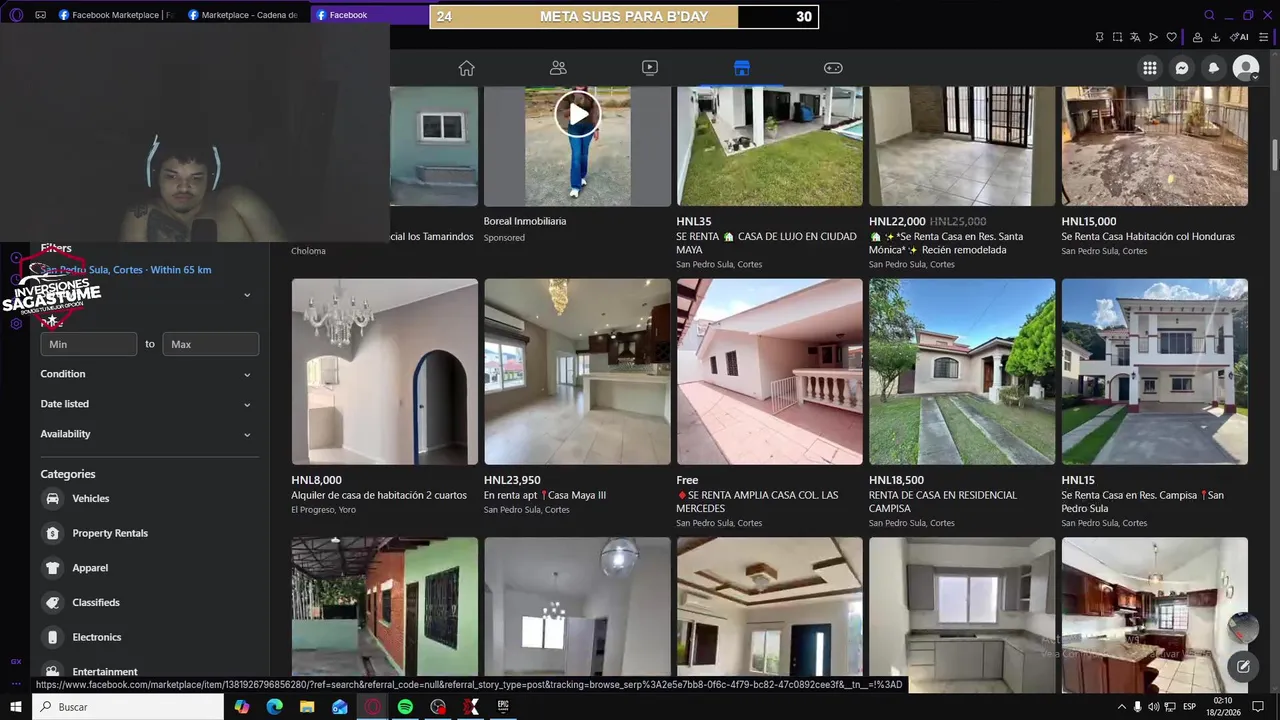Image resolution: width=1280 pixels, height=720 pixels.
Task: Go to the Facebook Home icon
Action: pos(466,68)
